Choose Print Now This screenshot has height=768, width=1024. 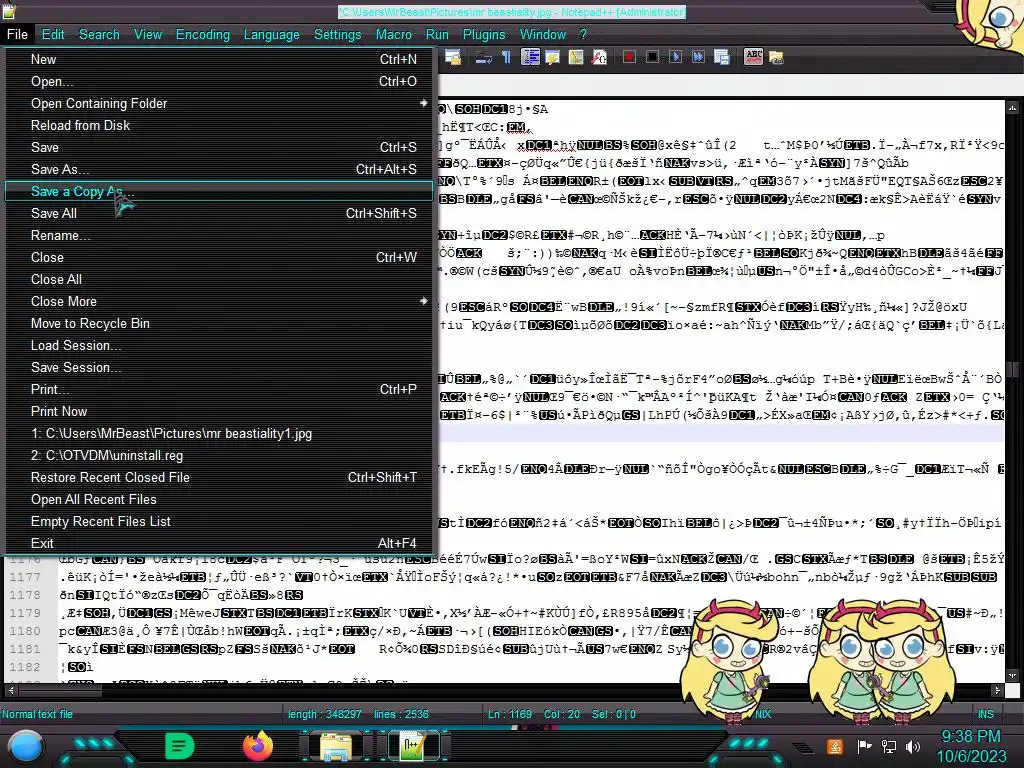pyautogui.click(x=219, y=411)
